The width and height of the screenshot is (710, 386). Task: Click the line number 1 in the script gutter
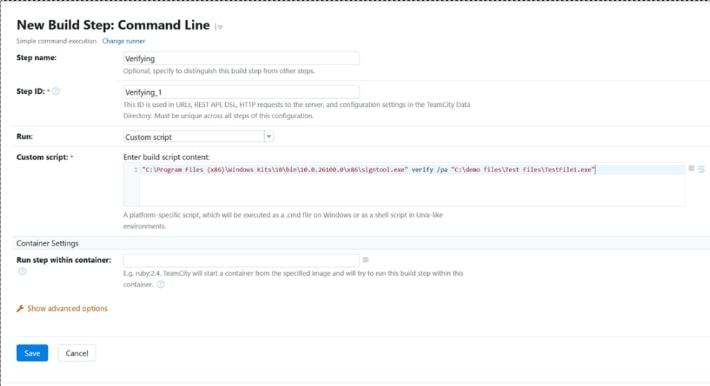pos(136,170)
